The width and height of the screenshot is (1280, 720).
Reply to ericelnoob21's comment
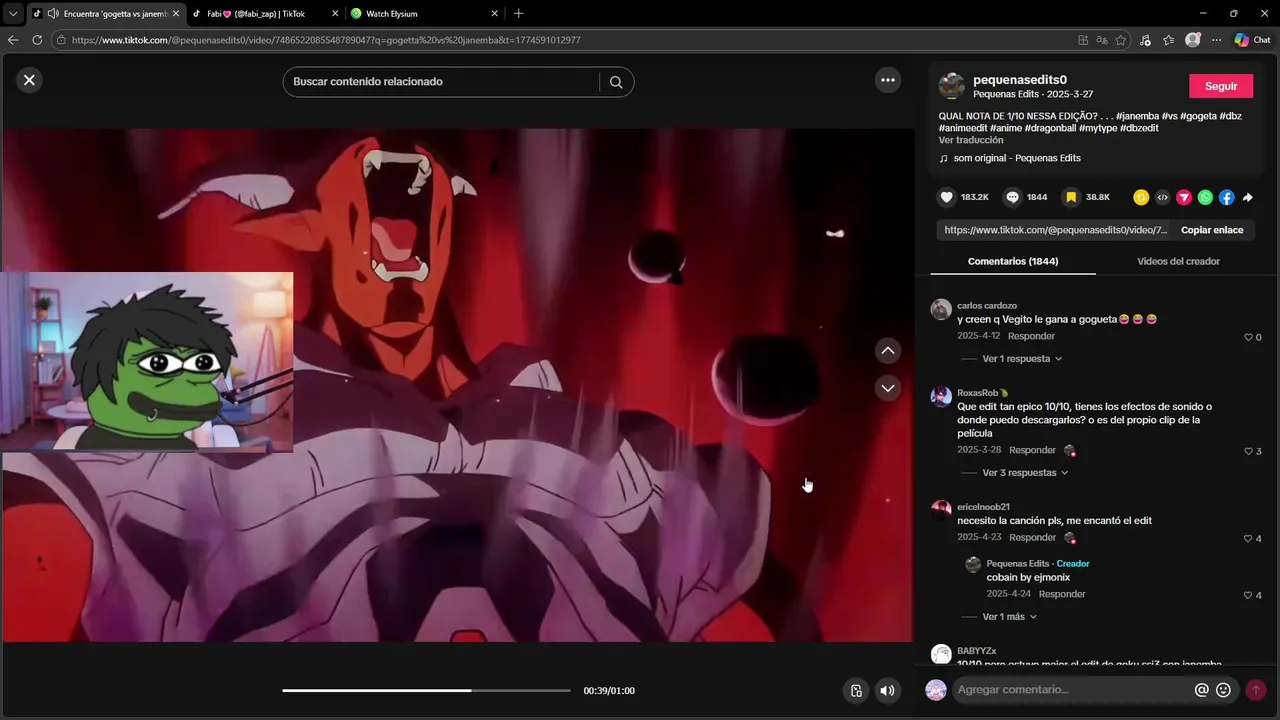[x=1032, y=537]
